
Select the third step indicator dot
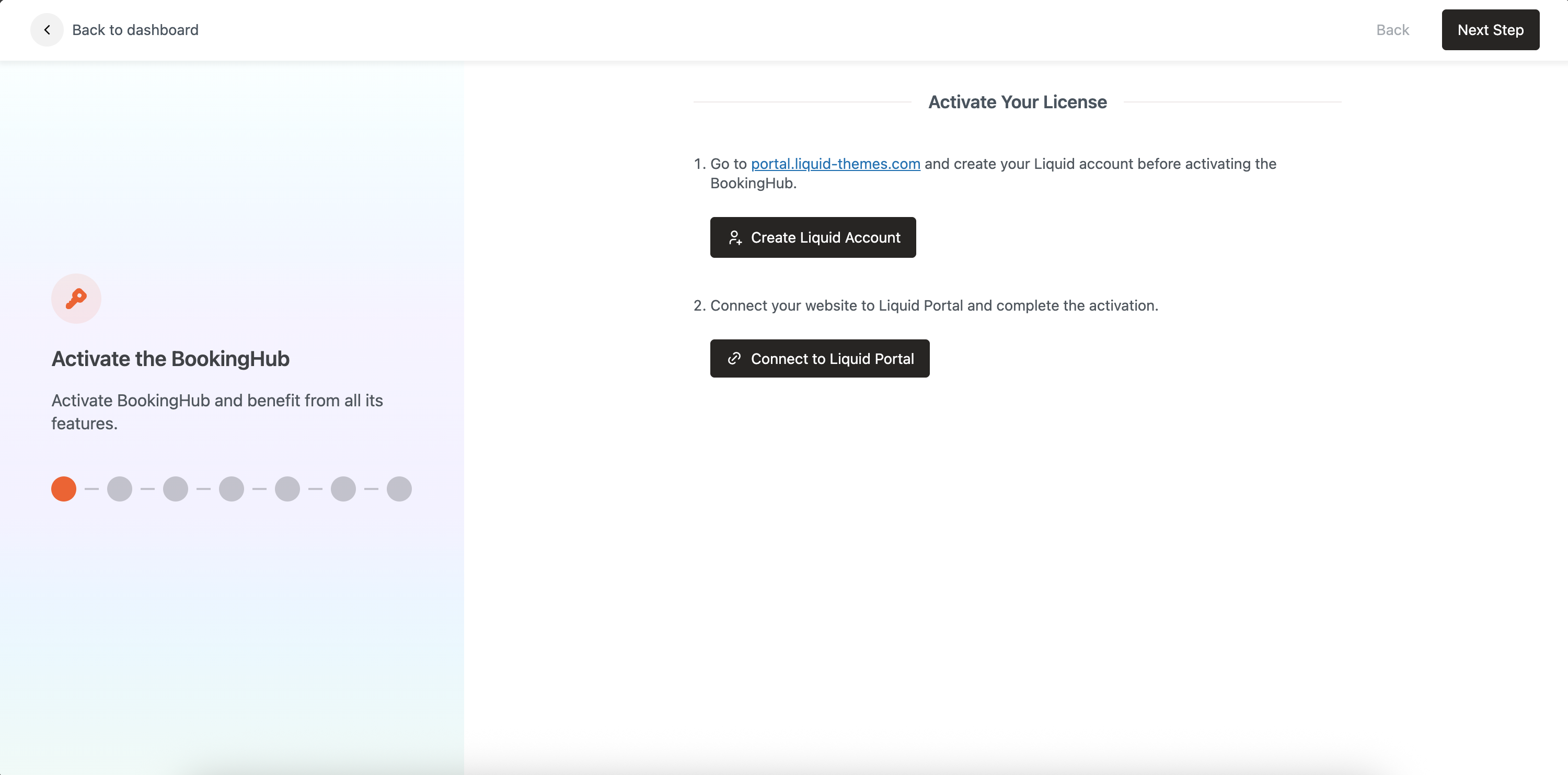pyautogui.click(x=176, y=489)
